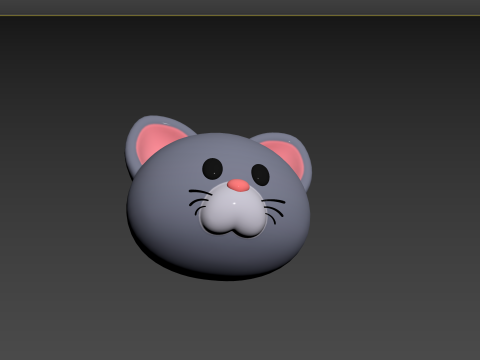Select the mouse model's right black eye

(x=260, y=175)
